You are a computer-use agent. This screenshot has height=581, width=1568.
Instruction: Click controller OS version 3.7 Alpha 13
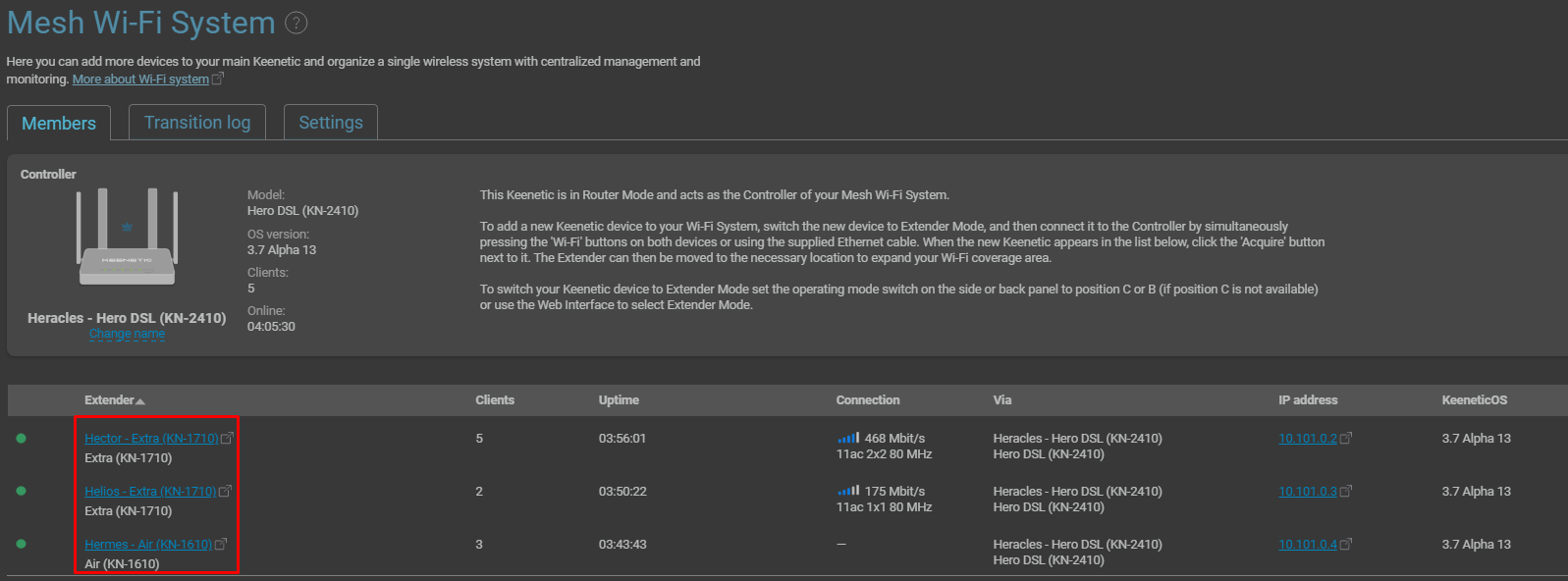[x=282, y=250]
